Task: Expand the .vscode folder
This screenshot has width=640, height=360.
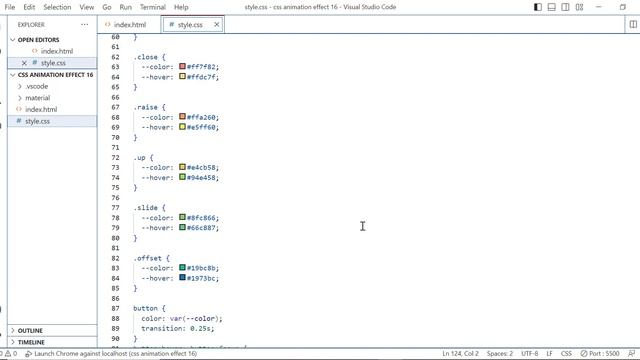Action: 37,87
